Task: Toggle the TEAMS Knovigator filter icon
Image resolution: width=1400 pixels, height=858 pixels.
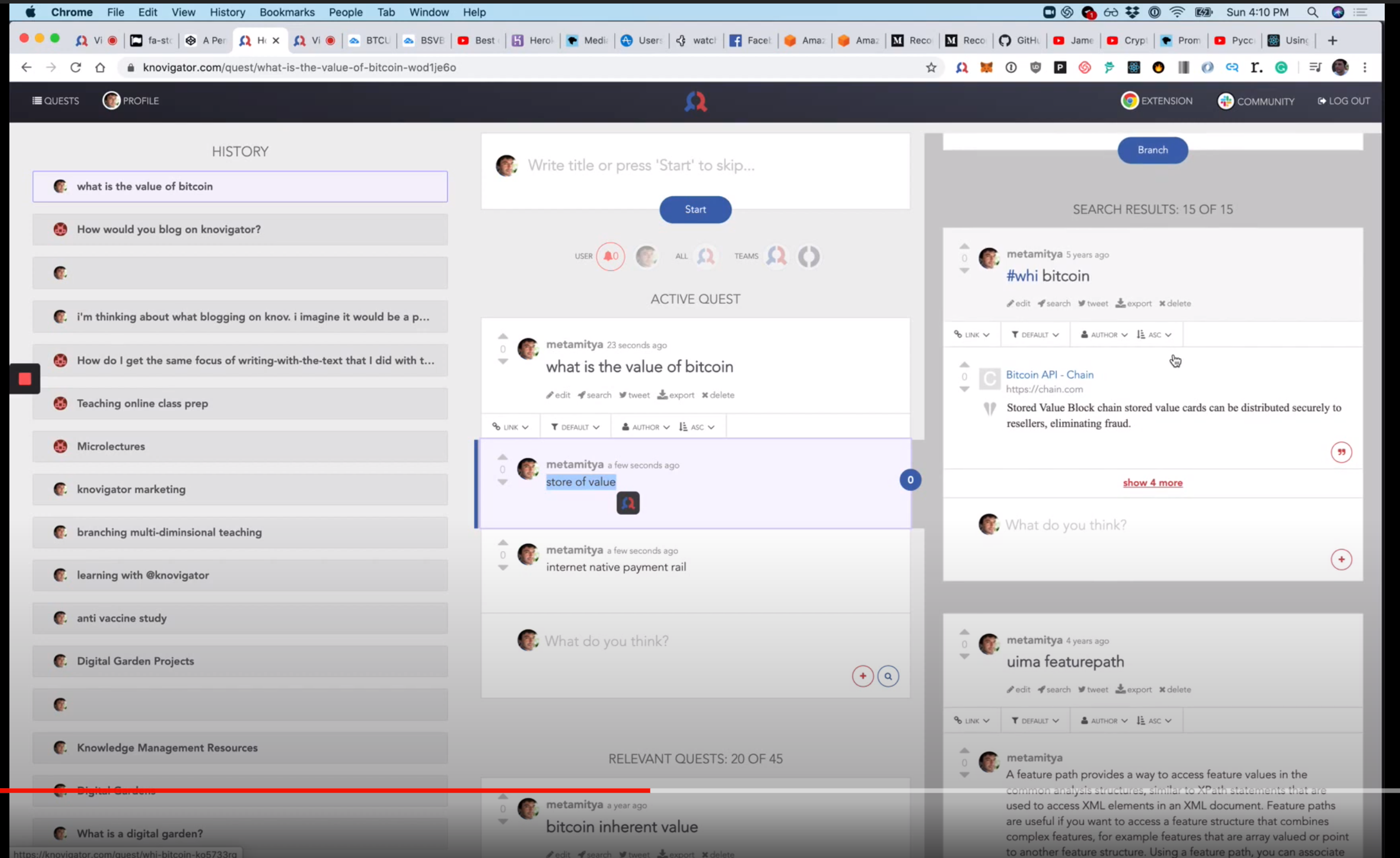Action: [x=776, y=256]
